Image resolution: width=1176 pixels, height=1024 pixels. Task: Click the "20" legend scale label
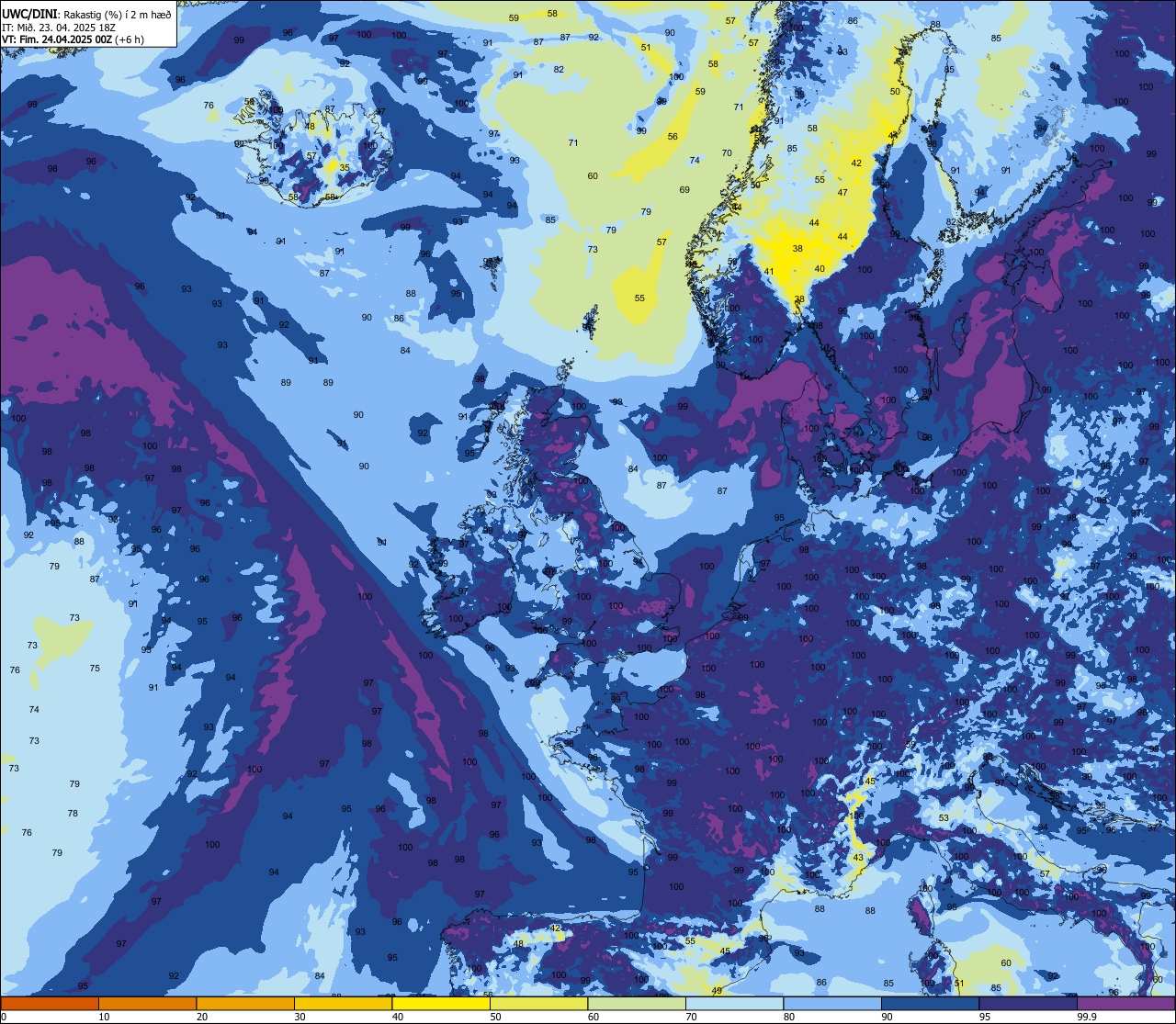(x=202, y=1017)
